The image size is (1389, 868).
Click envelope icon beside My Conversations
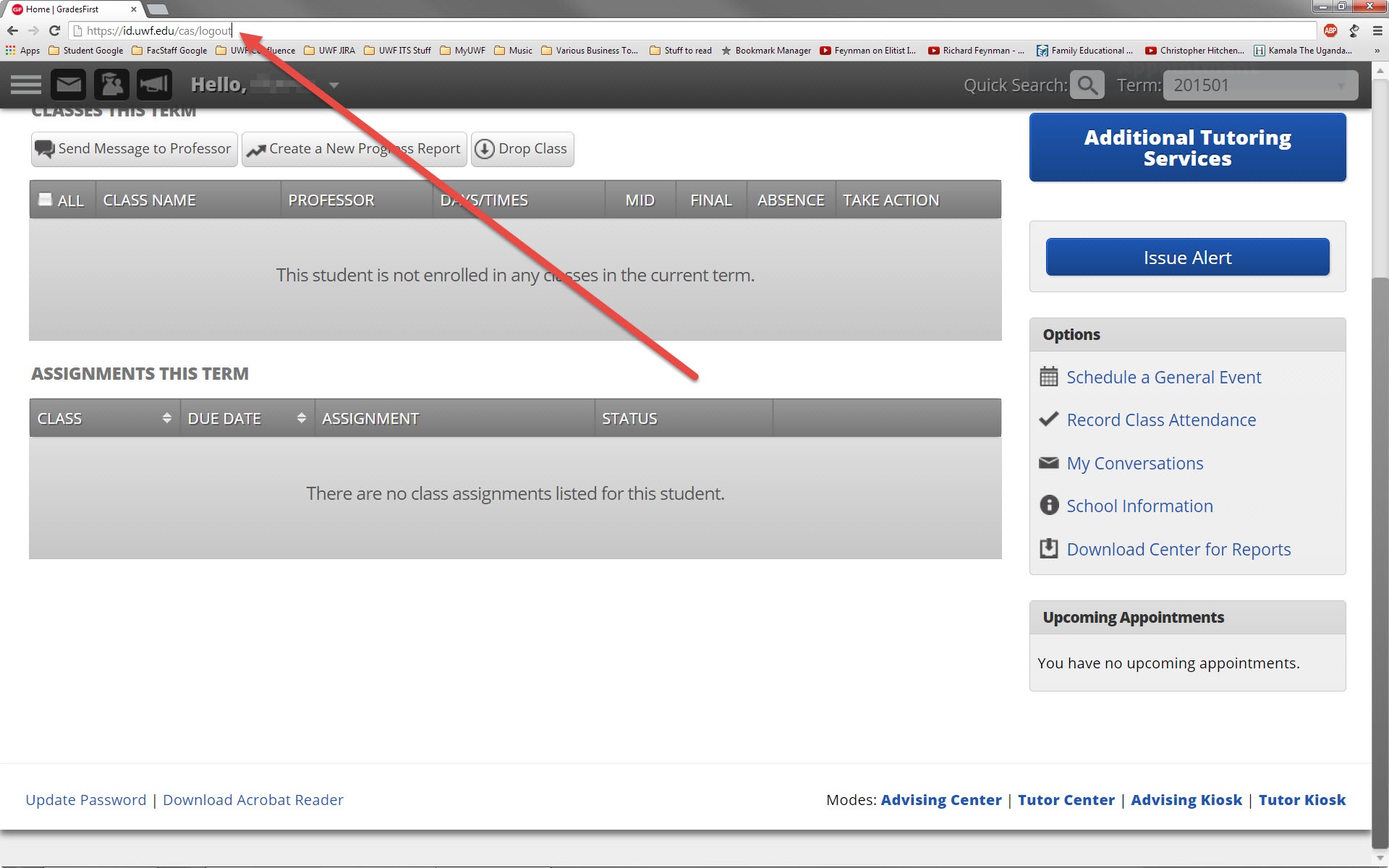[x=1048, y=463]
